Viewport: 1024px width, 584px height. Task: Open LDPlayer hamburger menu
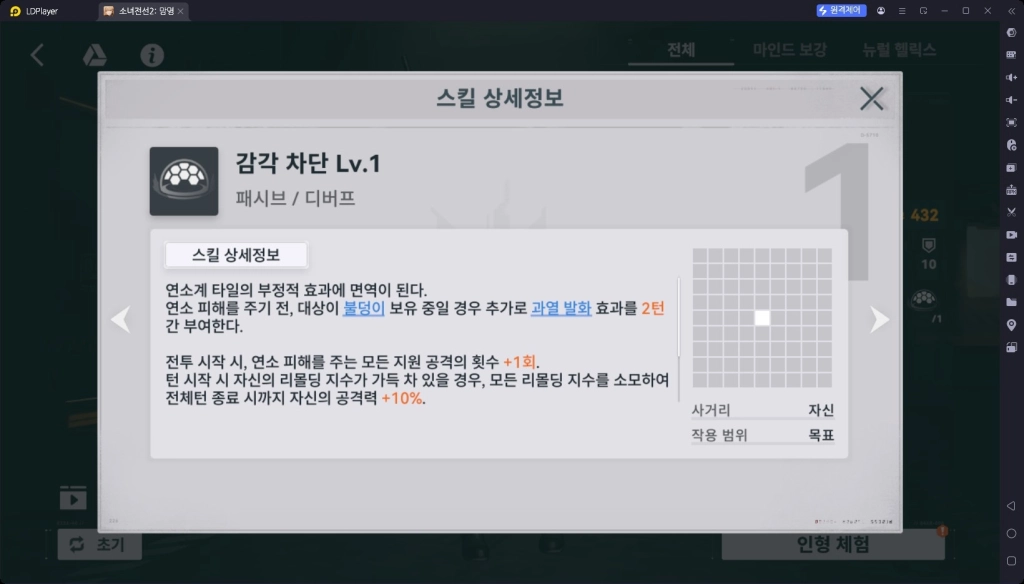[902, 10]
